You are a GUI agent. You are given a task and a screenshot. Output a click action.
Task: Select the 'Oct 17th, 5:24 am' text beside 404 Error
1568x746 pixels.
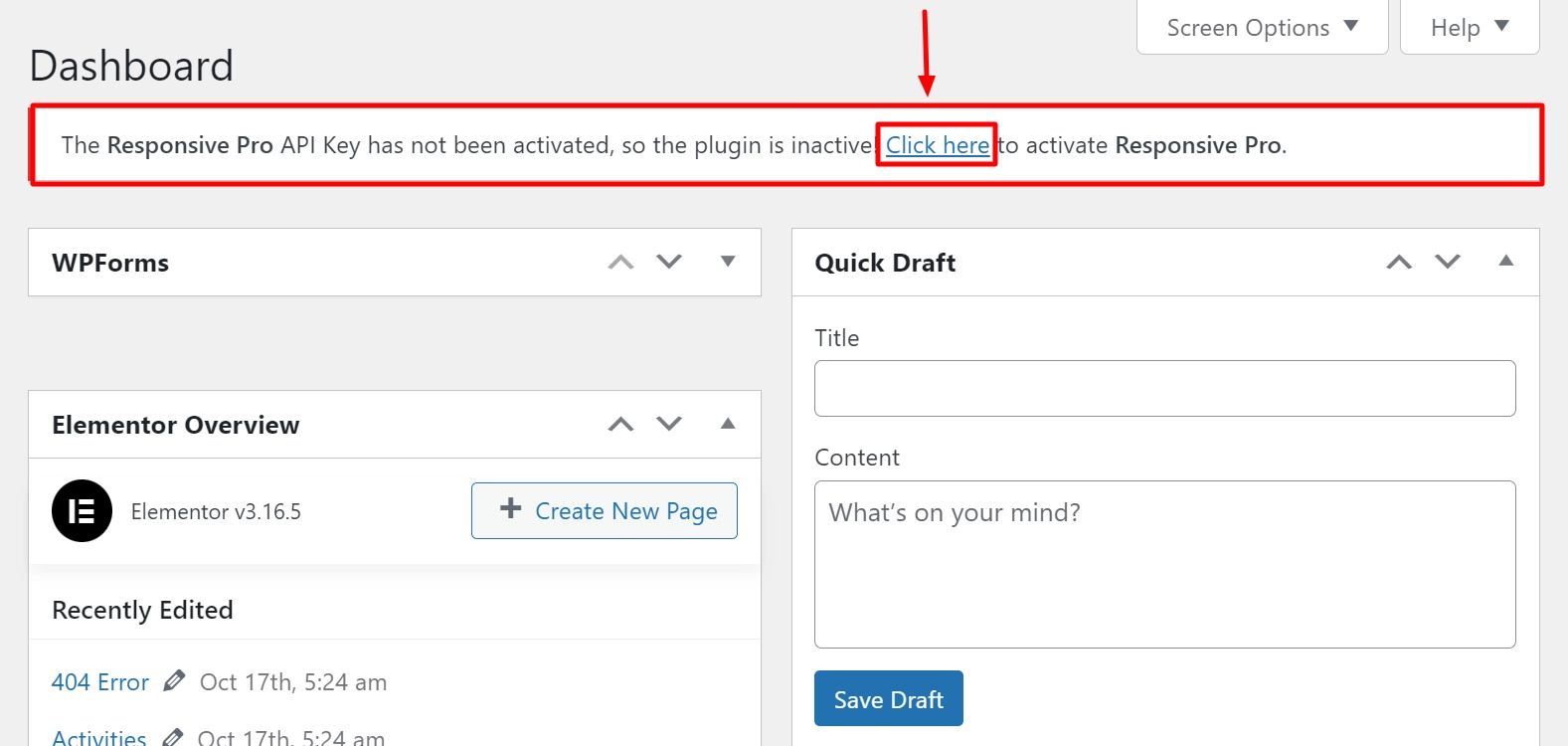293,682
